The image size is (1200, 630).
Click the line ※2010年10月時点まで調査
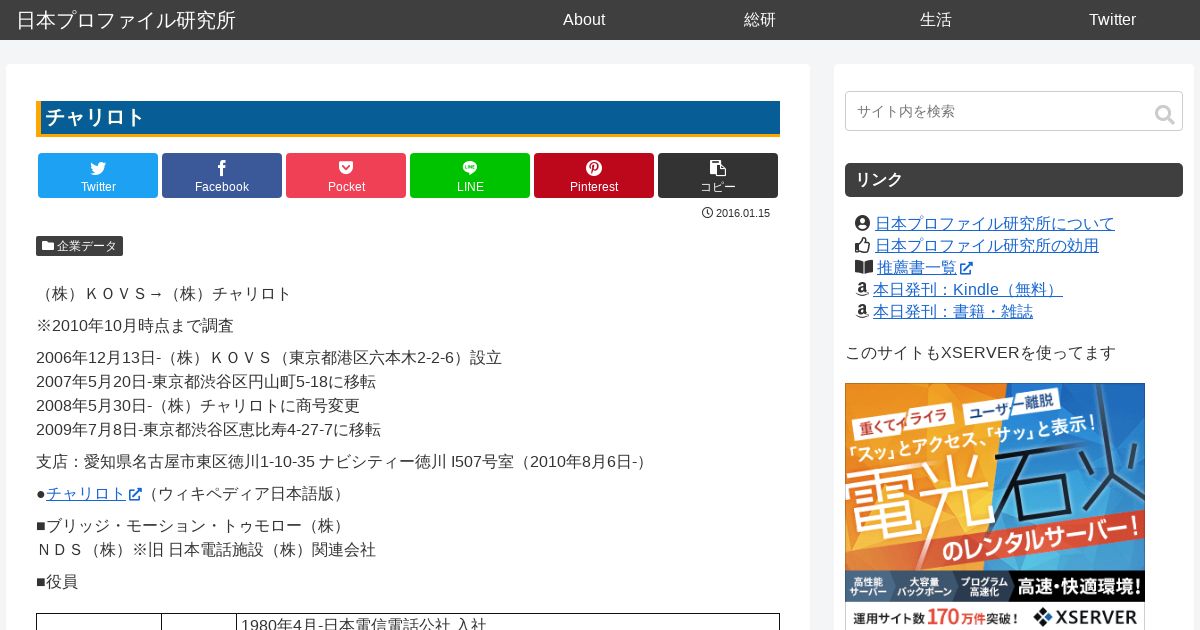135,326
